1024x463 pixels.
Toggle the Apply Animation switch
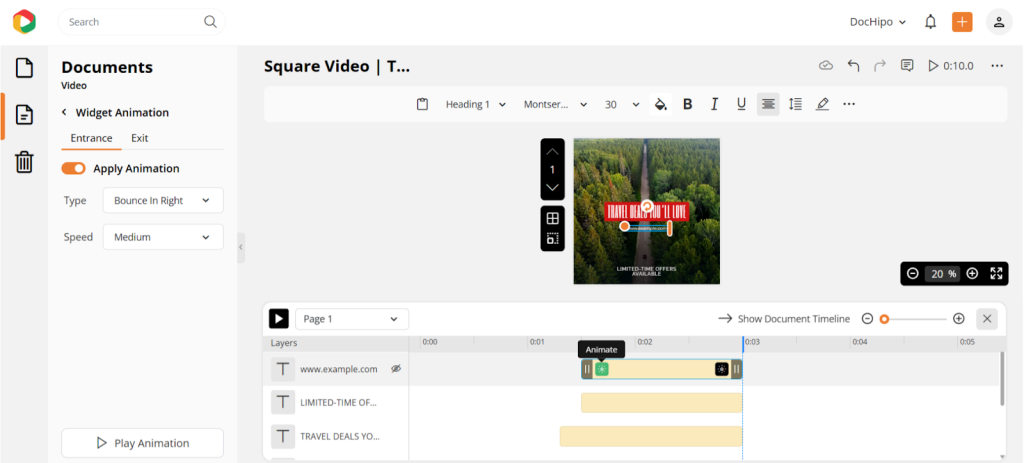pyautogui.click(x=73, y=168)
